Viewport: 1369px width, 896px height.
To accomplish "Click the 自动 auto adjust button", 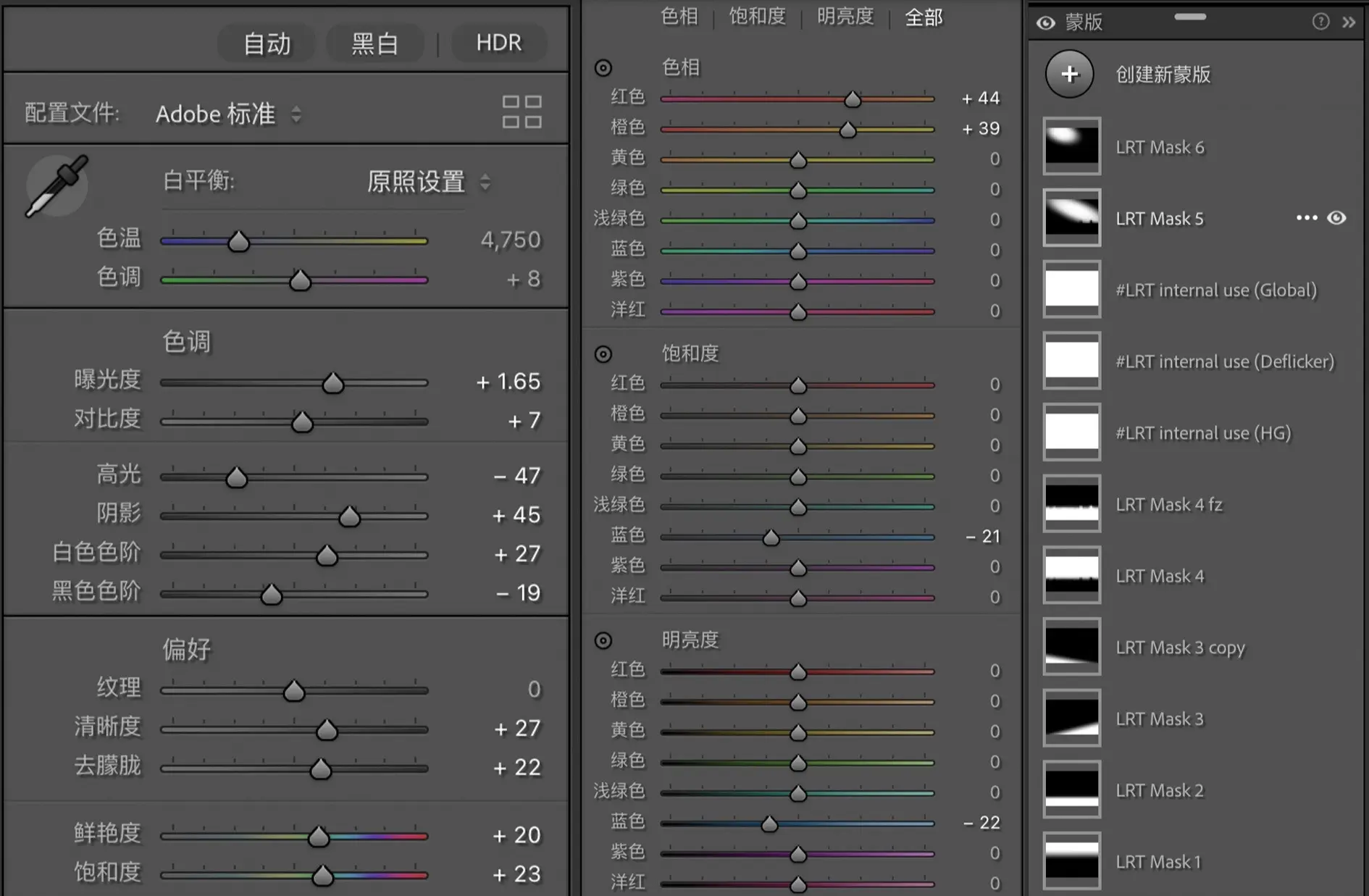I will (x=267, y=43).
